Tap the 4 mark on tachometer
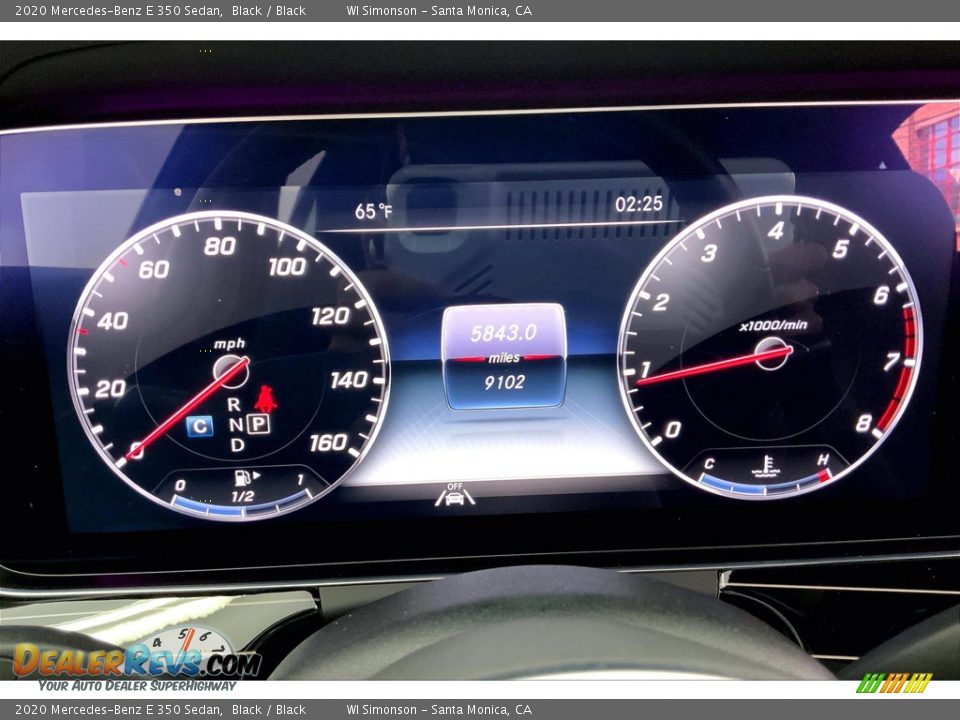 click(x=776, y=231)
